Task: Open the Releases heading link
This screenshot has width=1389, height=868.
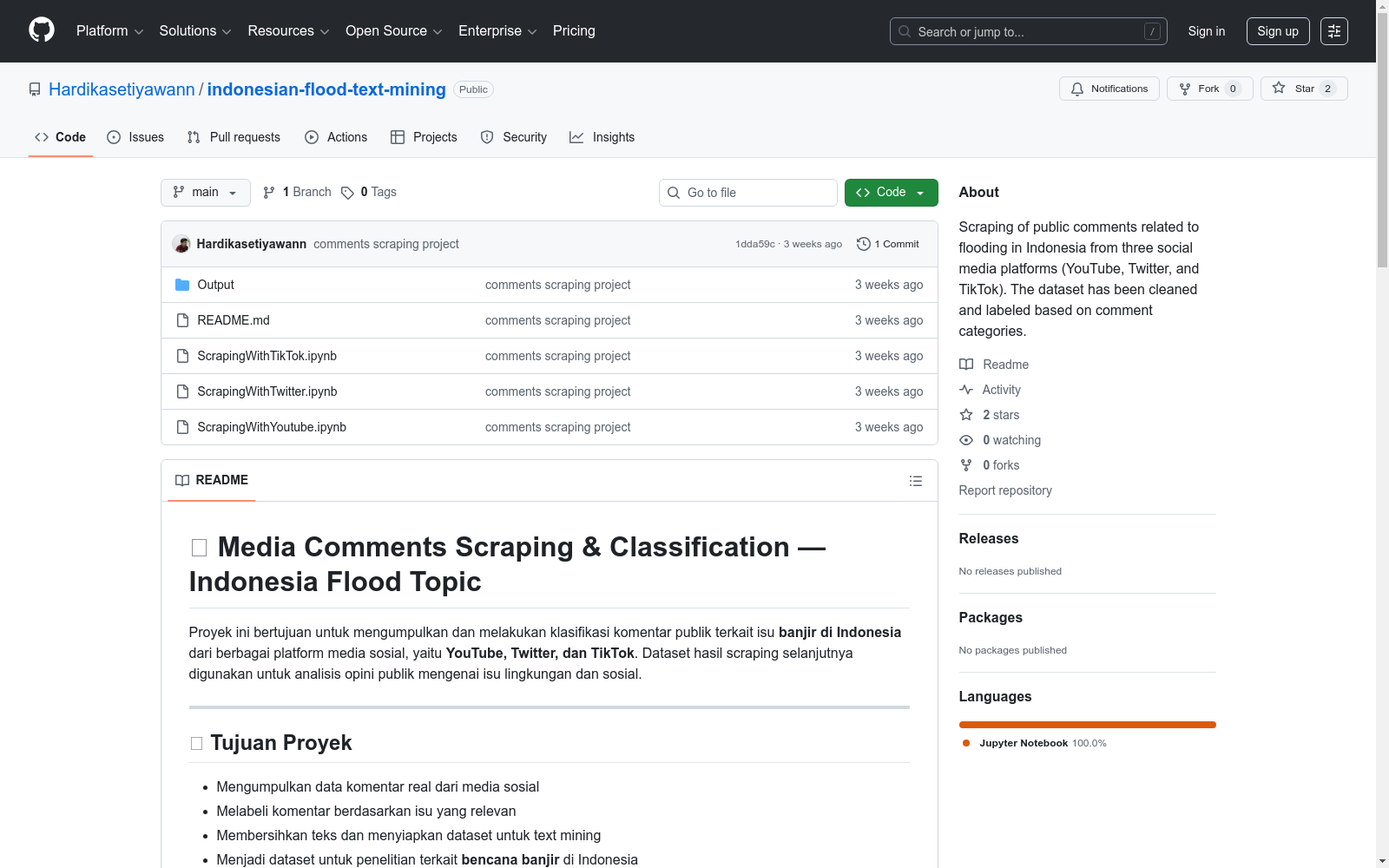Action: (x=989, y=538)
